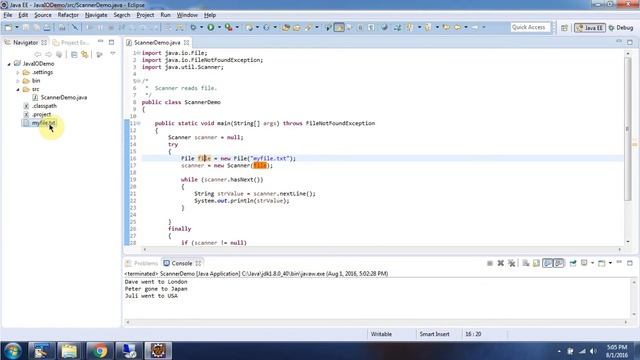Click the Smart Insert status bar entry
This screenshot has width=640, height=360.
(435, 334)
